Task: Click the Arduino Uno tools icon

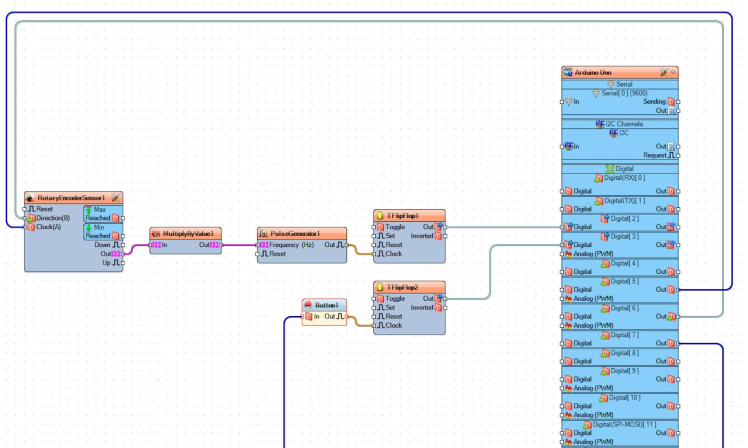Action: 664,73
